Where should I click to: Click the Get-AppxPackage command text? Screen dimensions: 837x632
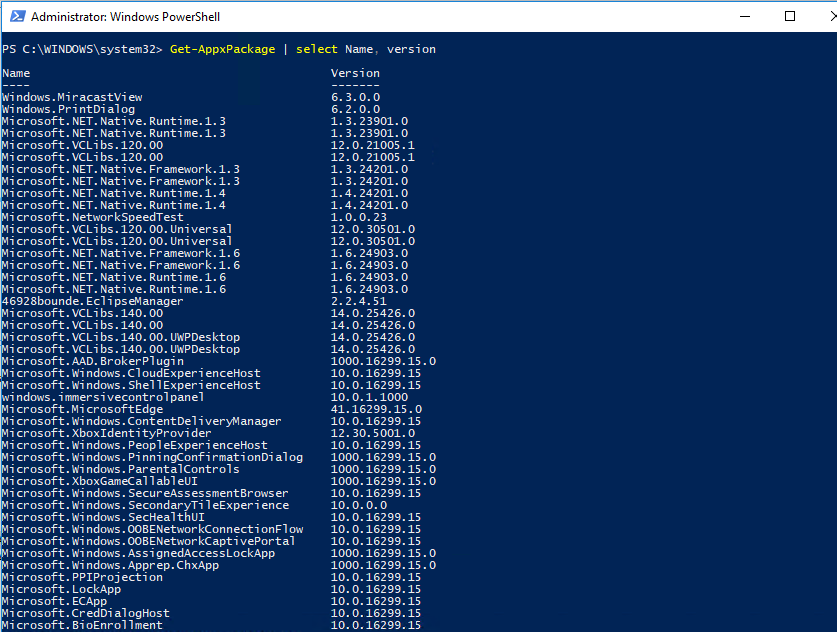point(223,49)
